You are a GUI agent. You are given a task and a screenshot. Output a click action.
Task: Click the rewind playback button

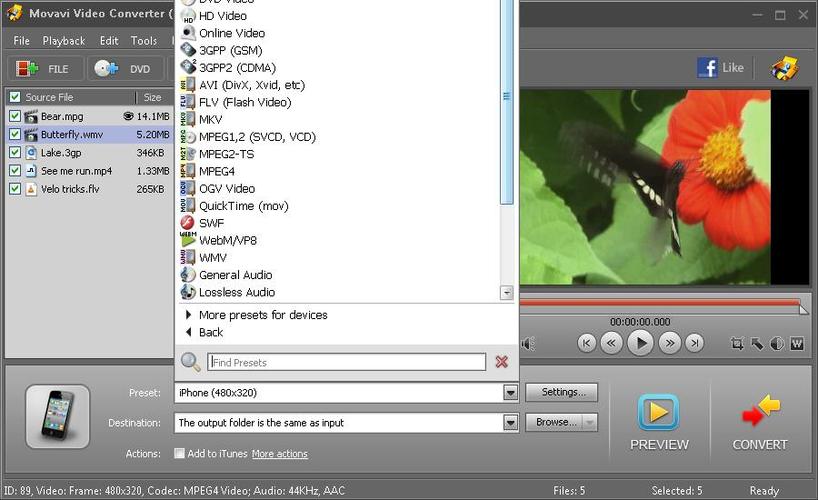611,343
